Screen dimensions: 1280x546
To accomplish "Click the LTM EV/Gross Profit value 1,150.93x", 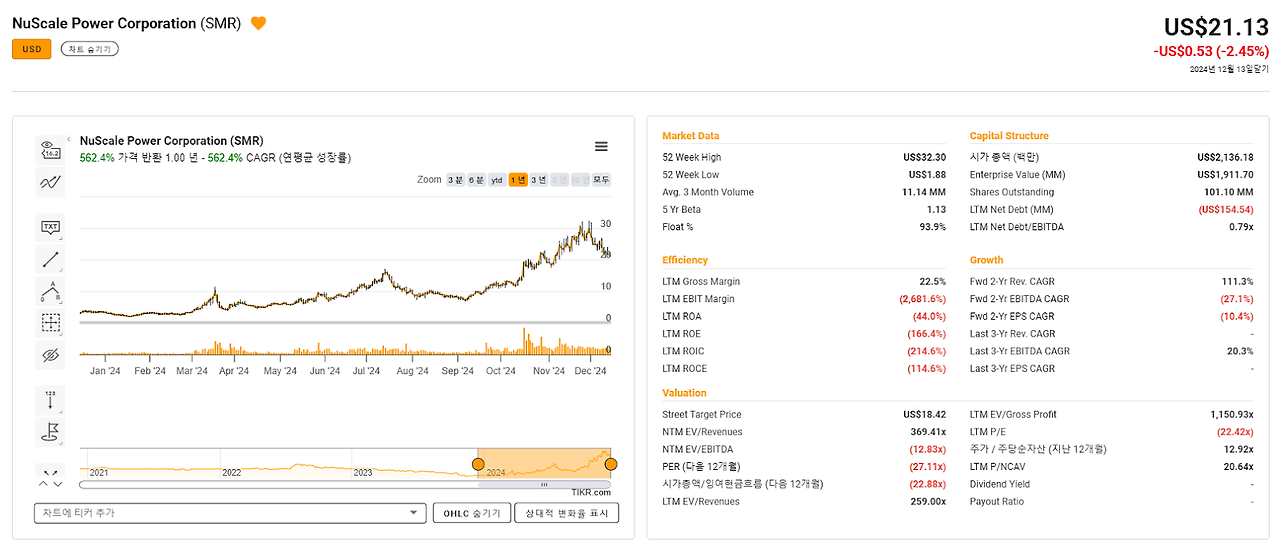I will (x=1231, y=414).
